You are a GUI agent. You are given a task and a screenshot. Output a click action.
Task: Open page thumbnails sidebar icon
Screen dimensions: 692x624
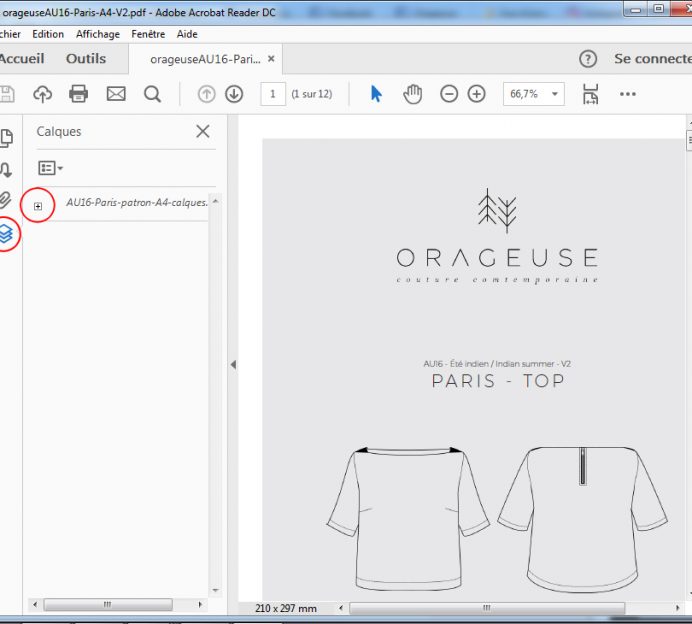coord(7,138)
